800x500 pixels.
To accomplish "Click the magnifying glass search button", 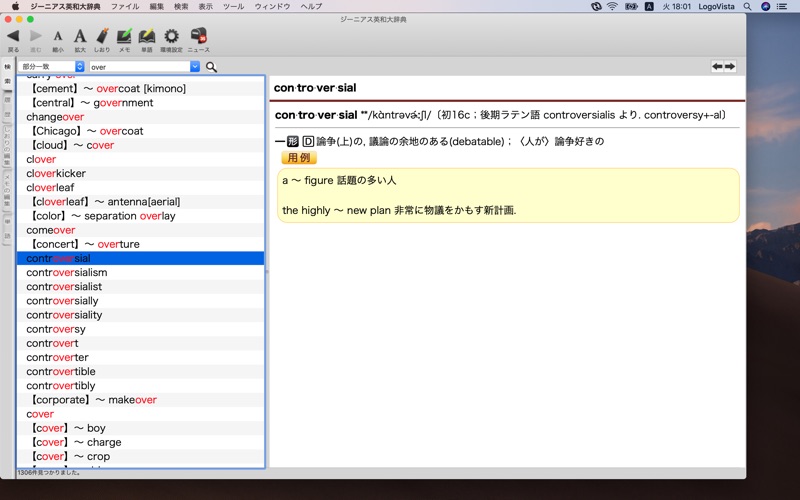I will point(211,67).
